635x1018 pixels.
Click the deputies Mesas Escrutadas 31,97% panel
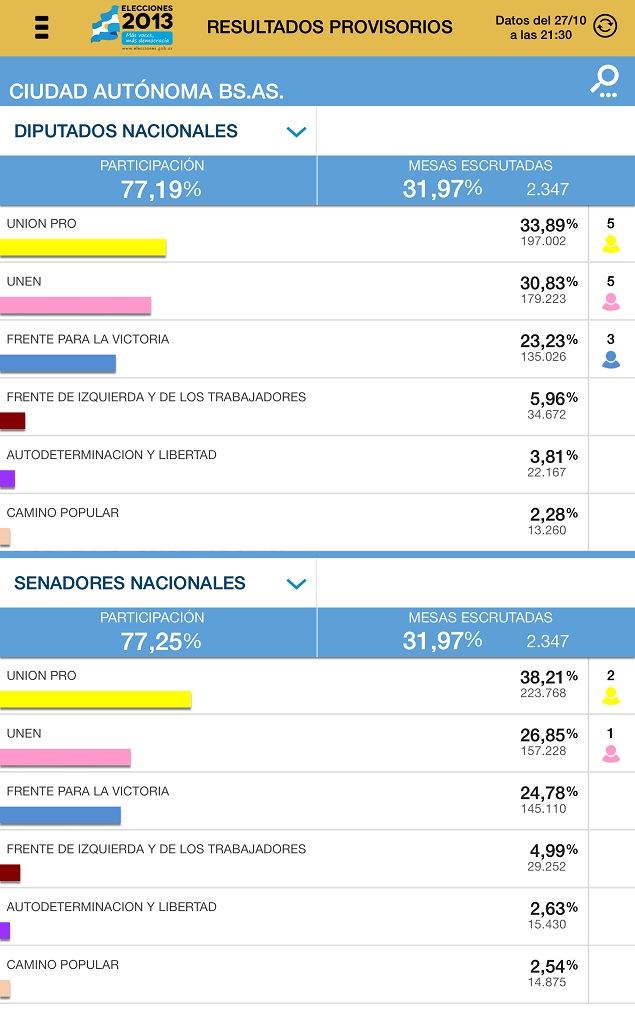(476, 180)
